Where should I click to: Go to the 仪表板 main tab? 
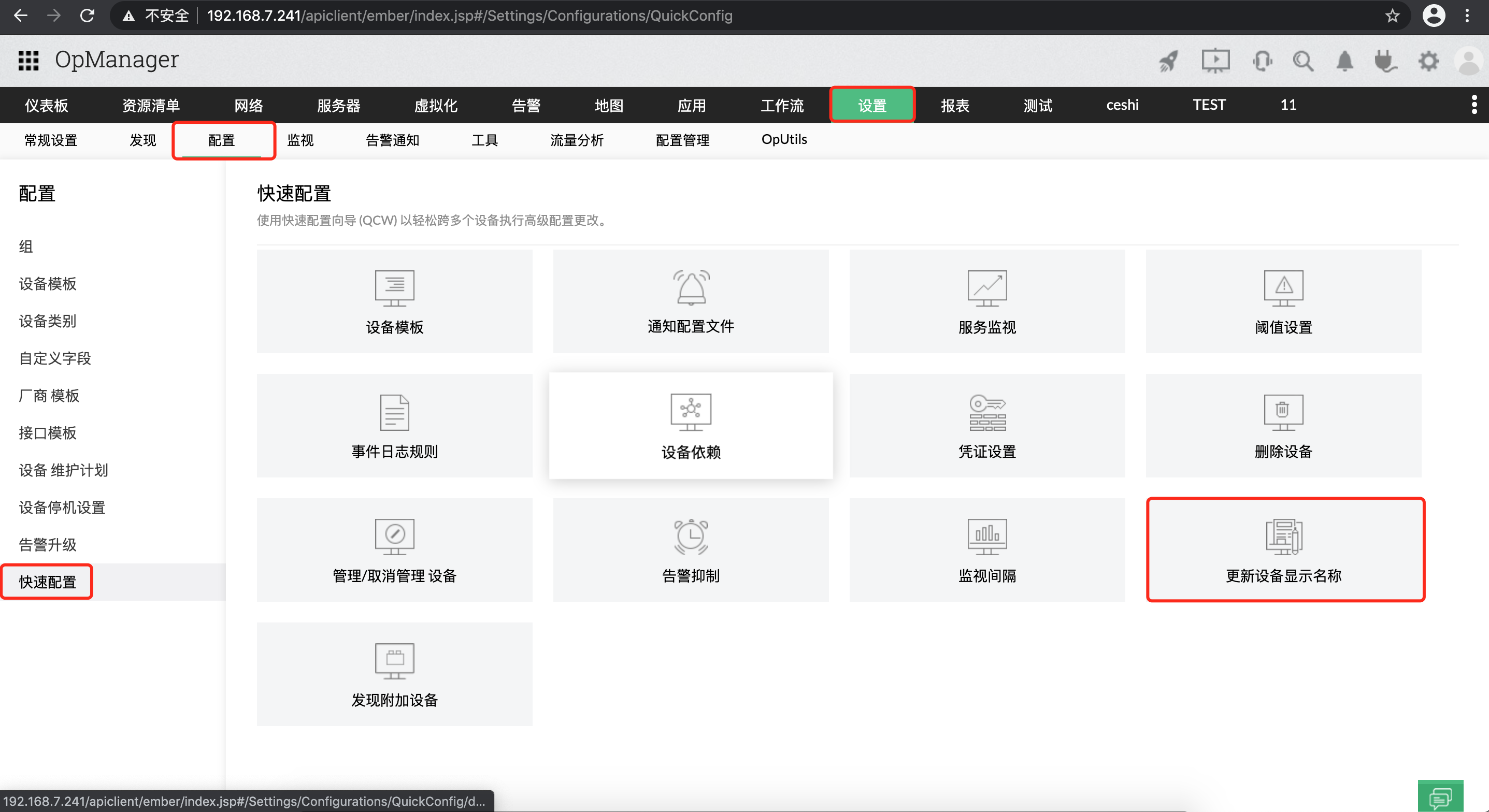point(46,105)
